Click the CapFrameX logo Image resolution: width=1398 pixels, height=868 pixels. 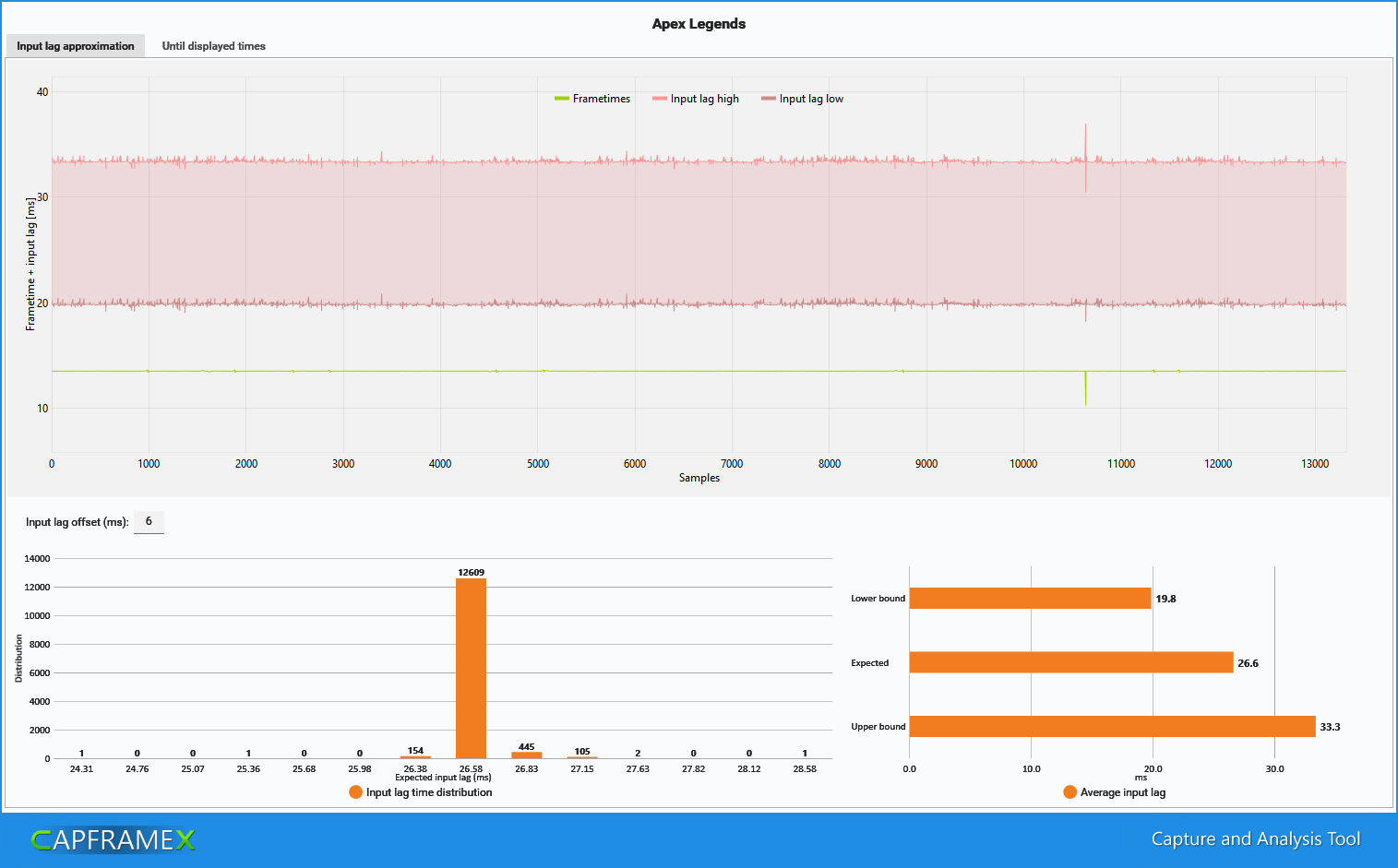point(114,839)
